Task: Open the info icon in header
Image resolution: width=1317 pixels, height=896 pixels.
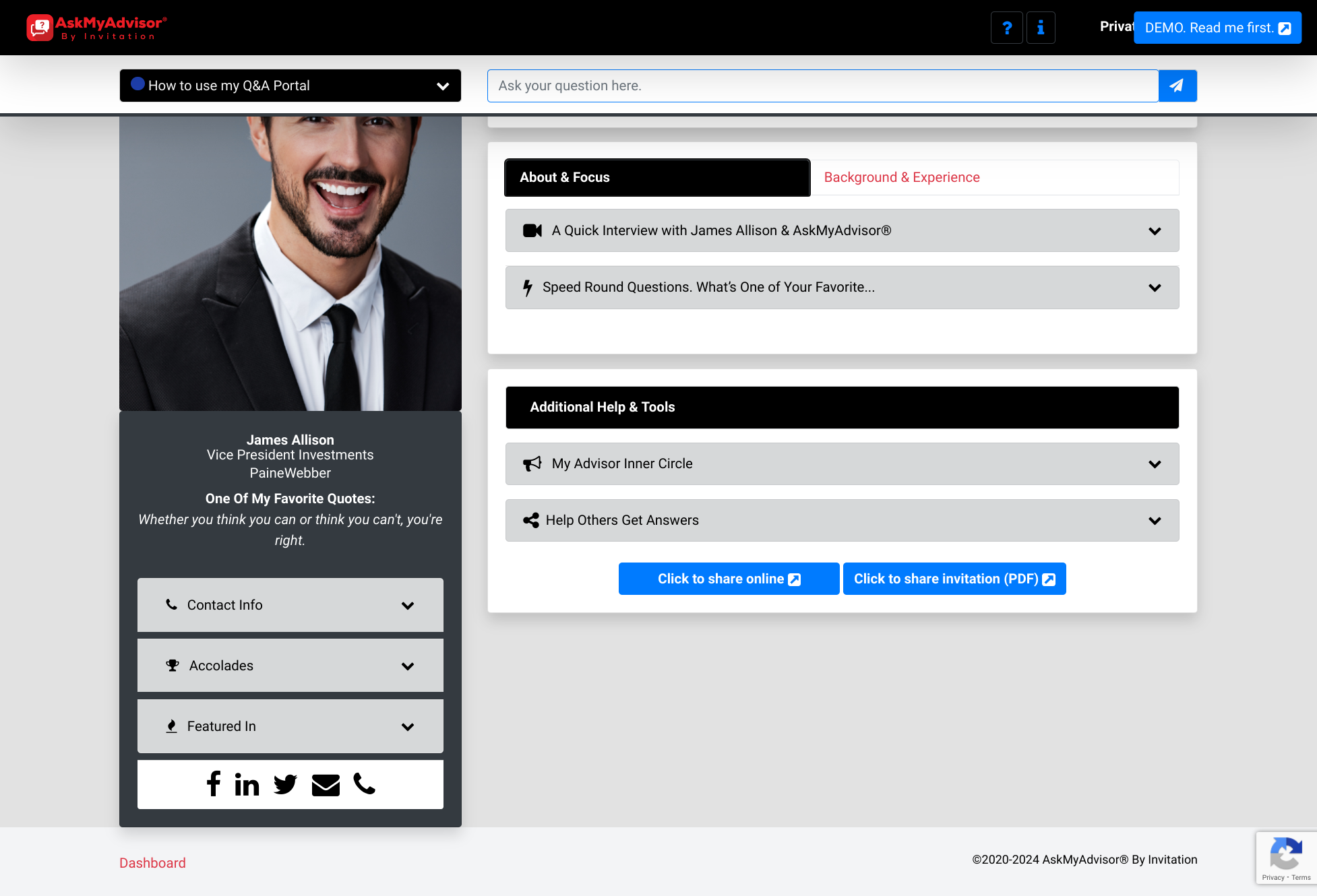Action: [x=1041, y=28]
